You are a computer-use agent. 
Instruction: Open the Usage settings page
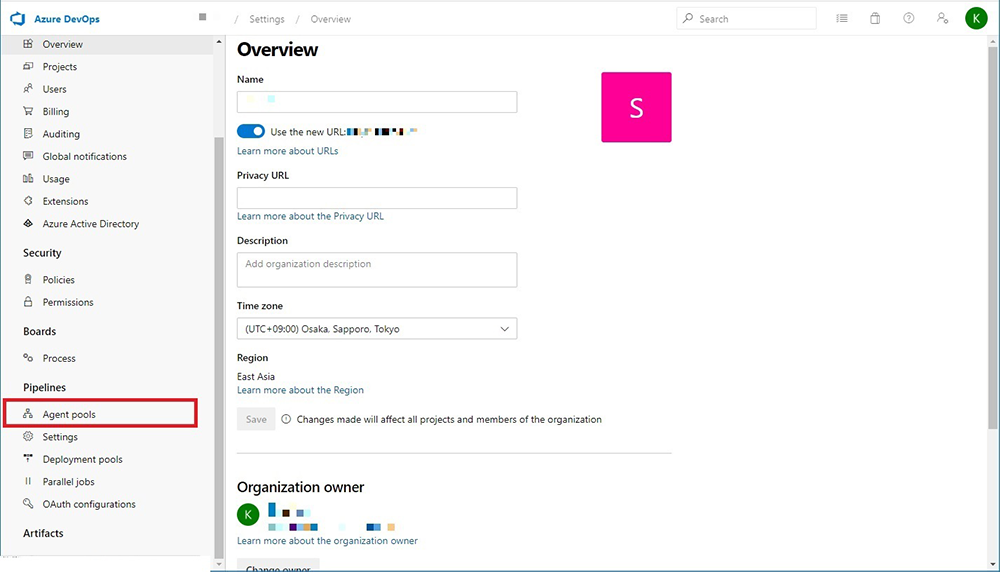(56, 179)
